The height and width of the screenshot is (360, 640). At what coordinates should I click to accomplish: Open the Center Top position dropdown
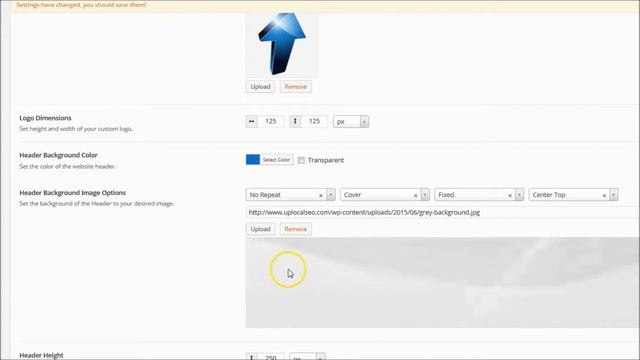[573, 195]
